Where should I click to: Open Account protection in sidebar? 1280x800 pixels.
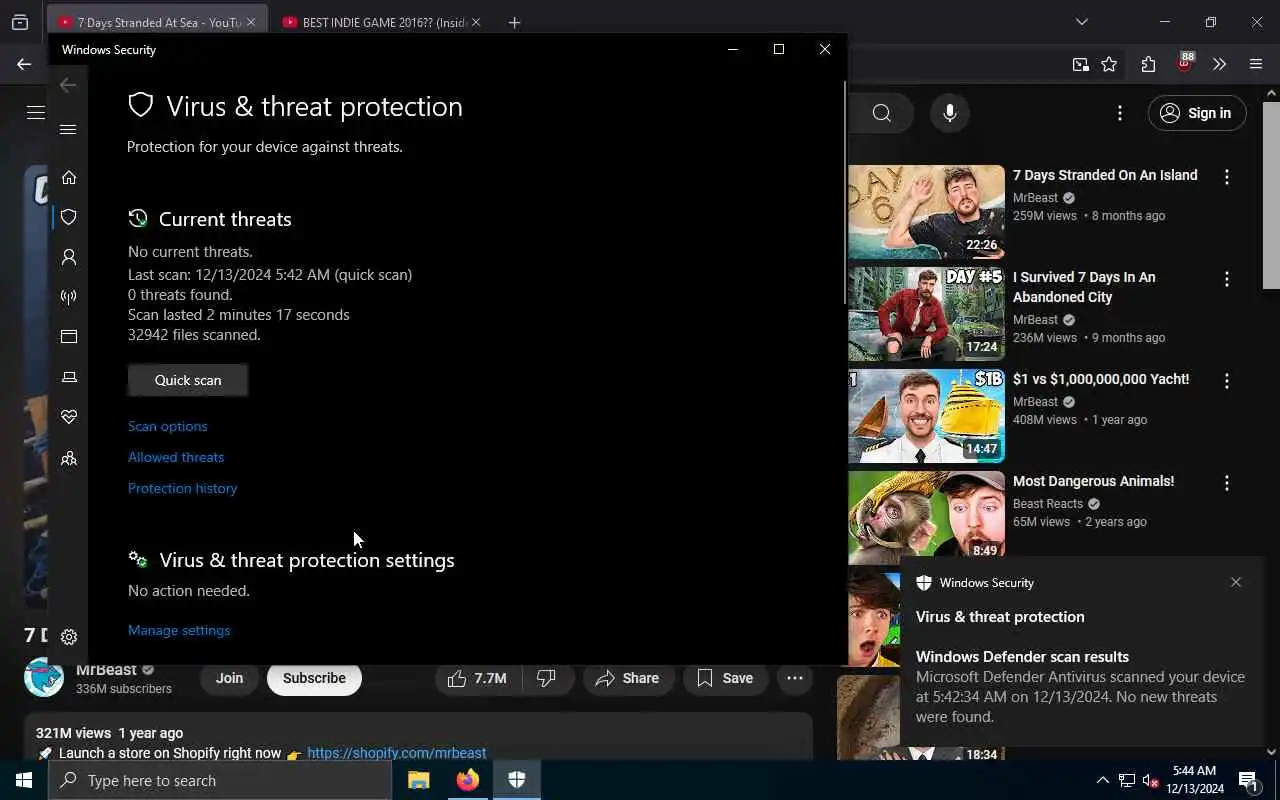tap(69, 257)
